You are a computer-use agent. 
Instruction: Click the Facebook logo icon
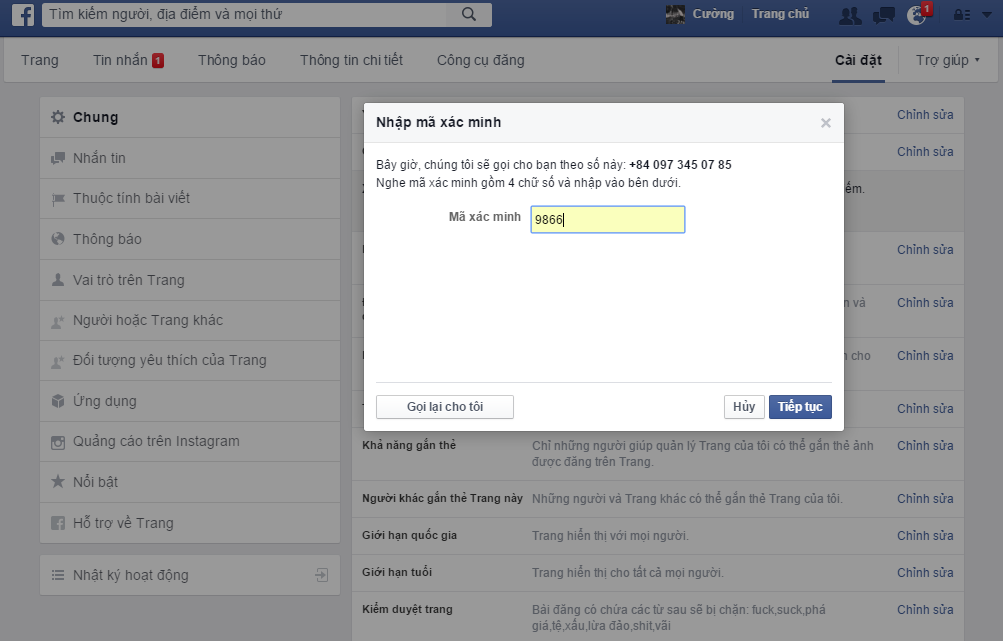[x=23, y=15]
